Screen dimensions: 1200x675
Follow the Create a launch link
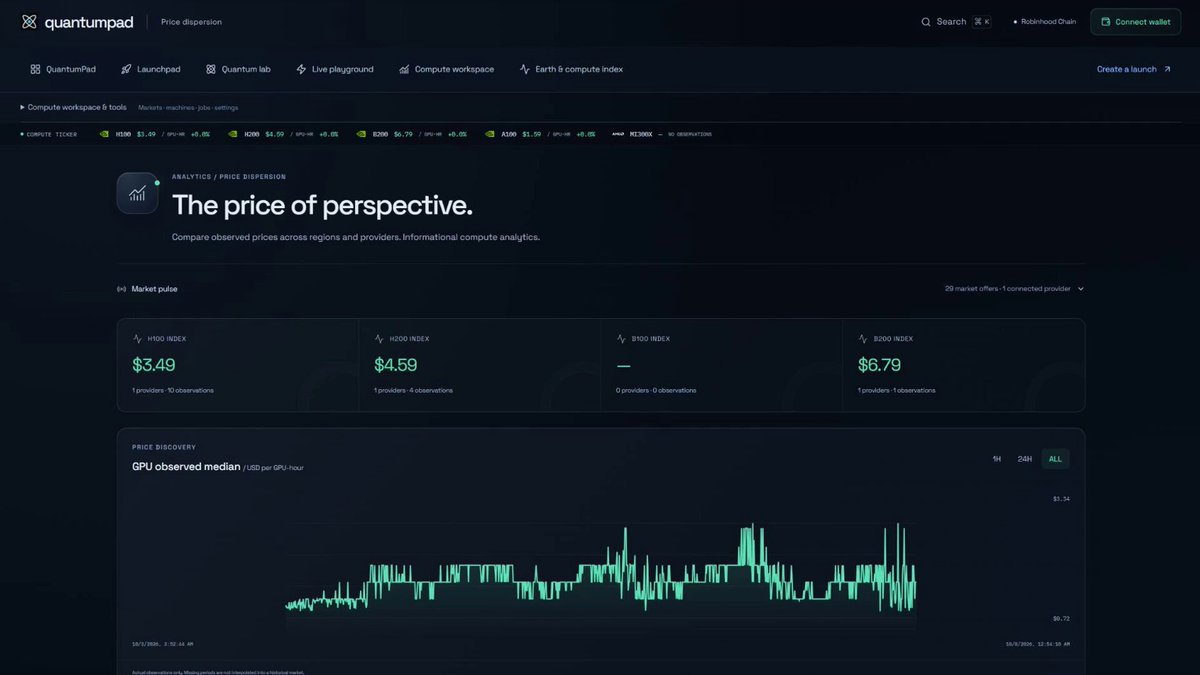pos(1134,69)
